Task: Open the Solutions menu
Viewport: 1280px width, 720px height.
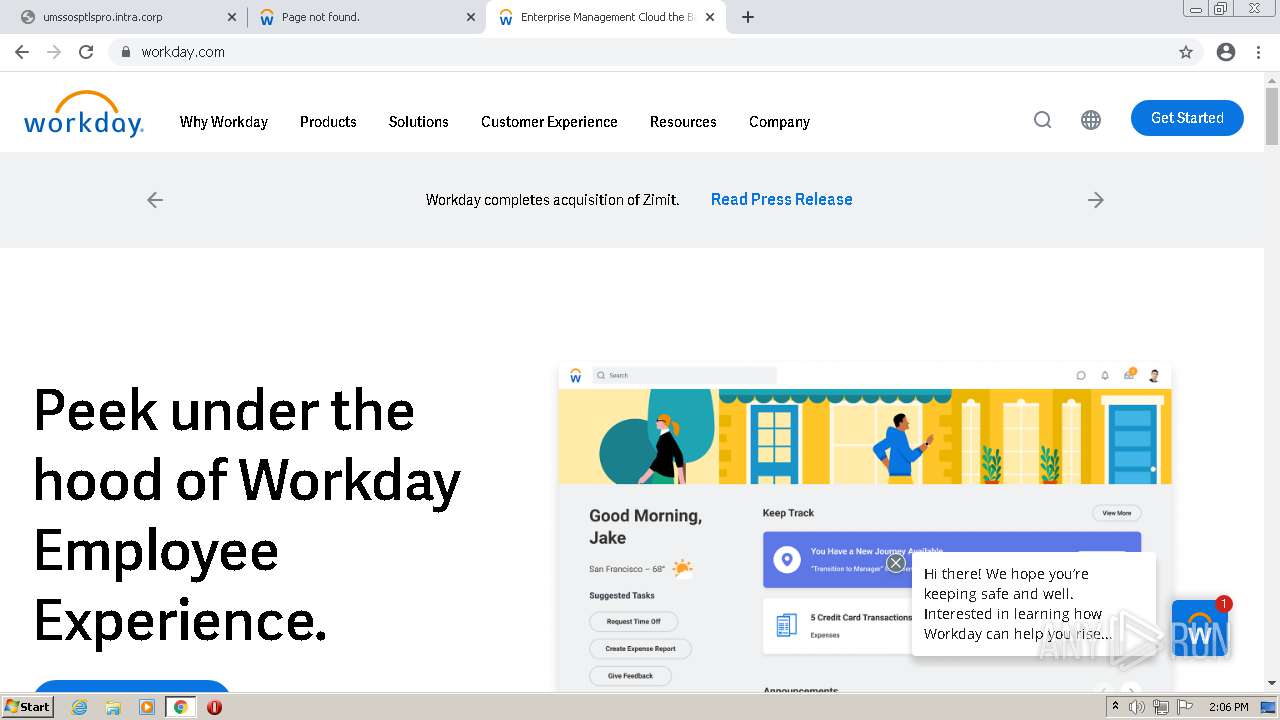Action: point(418,122)
